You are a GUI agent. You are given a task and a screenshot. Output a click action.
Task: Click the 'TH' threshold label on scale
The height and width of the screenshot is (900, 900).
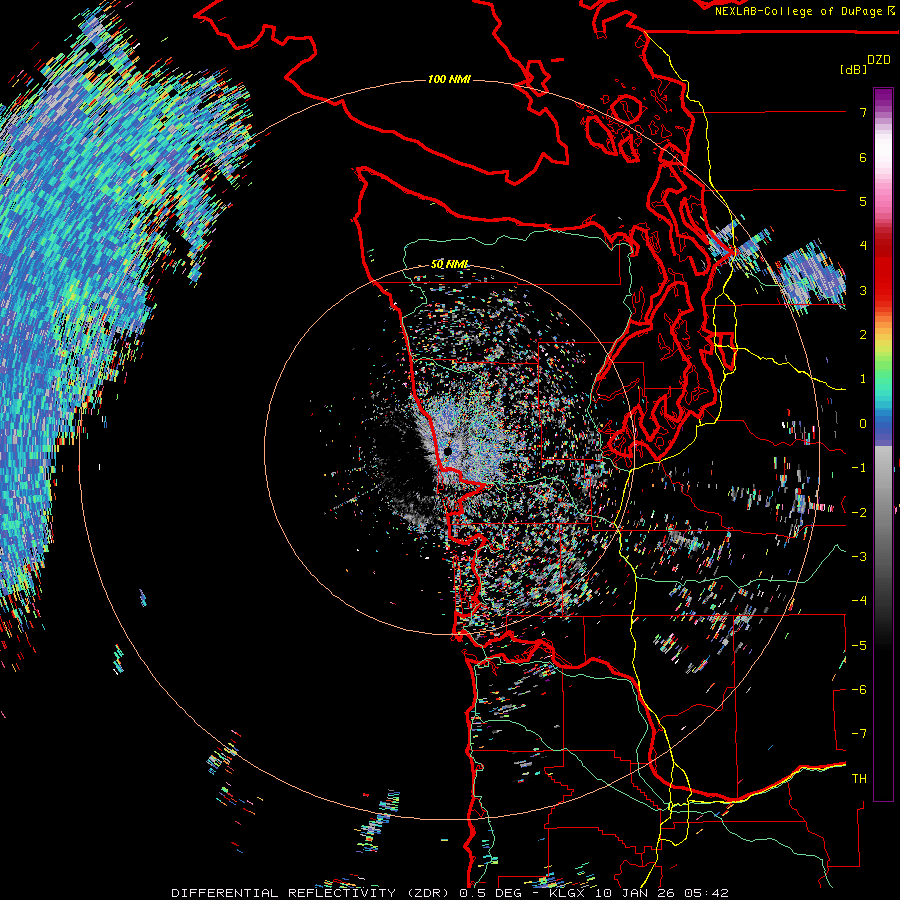(x=859, y=779)
